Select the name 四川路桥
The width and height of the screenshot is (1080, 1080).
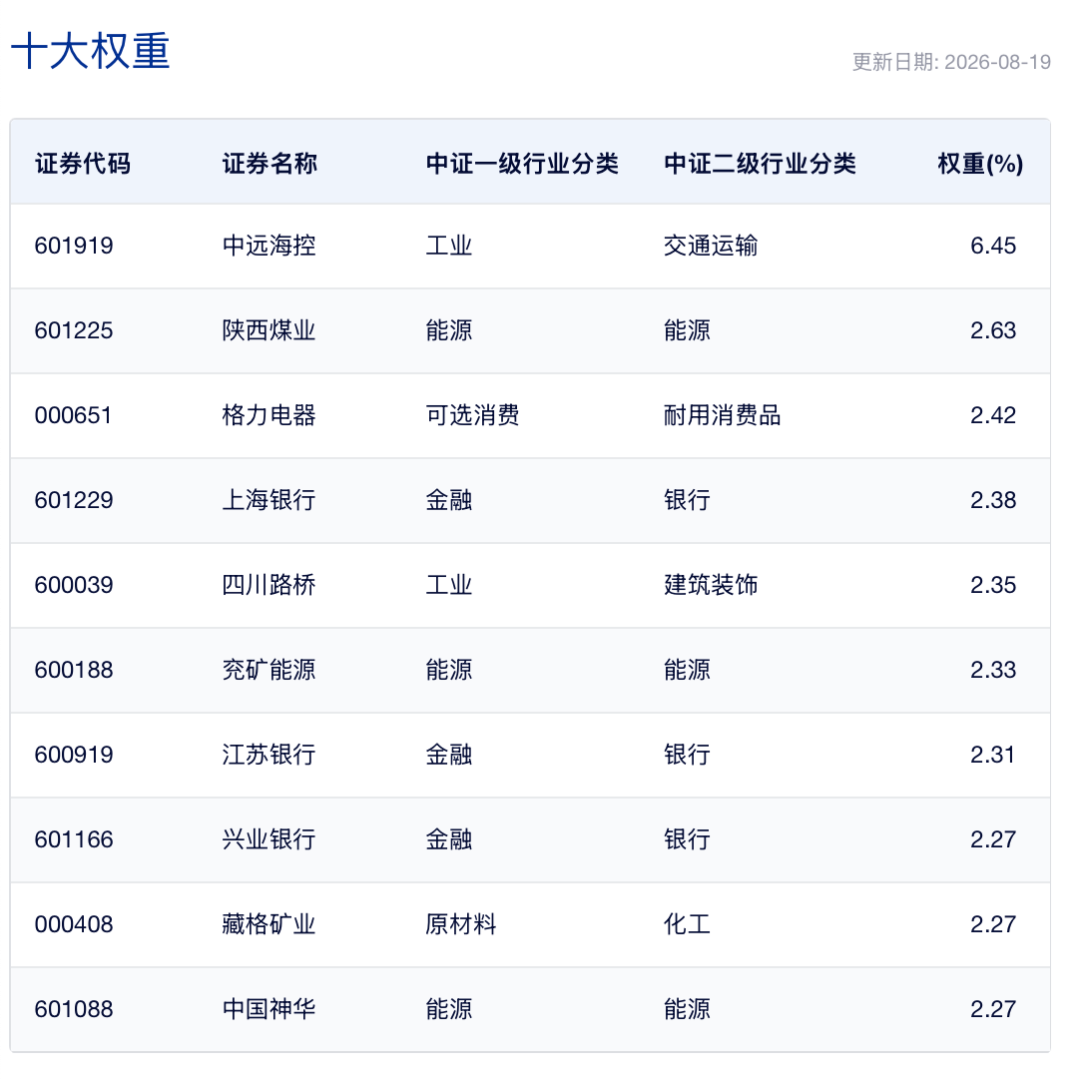point(269,585)
